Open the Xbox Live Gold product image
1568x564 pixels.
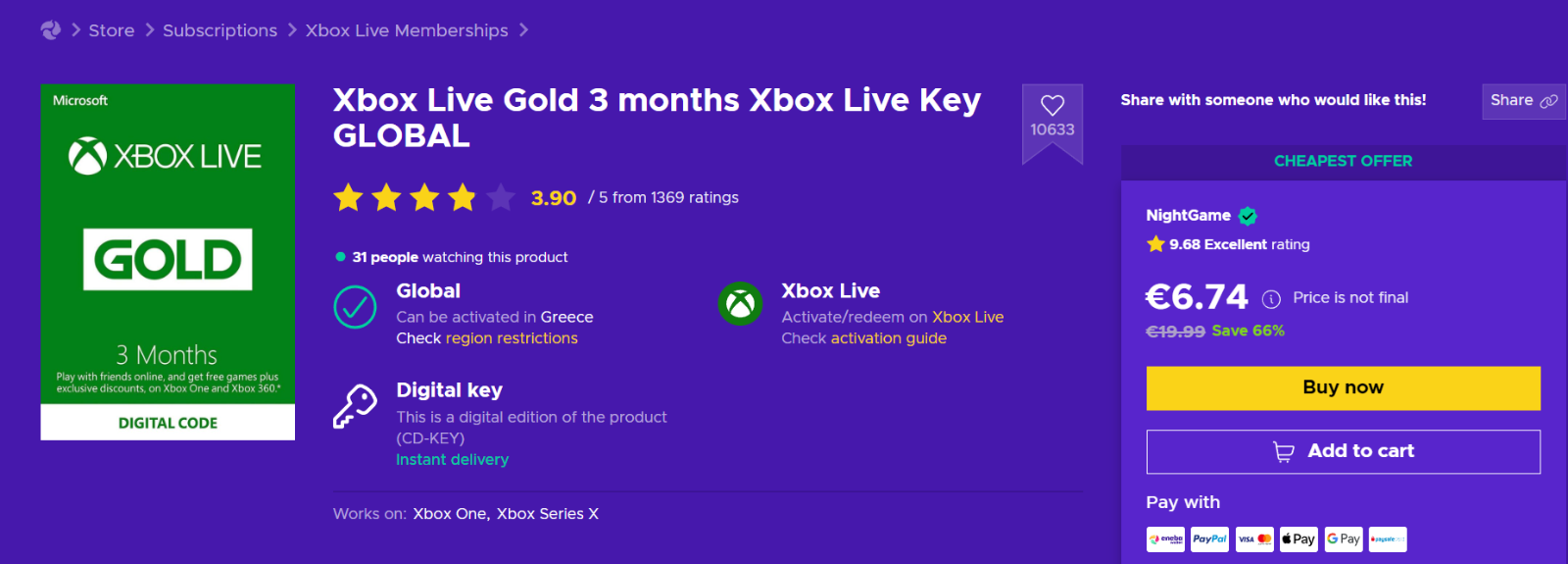(x=168, y=262)
